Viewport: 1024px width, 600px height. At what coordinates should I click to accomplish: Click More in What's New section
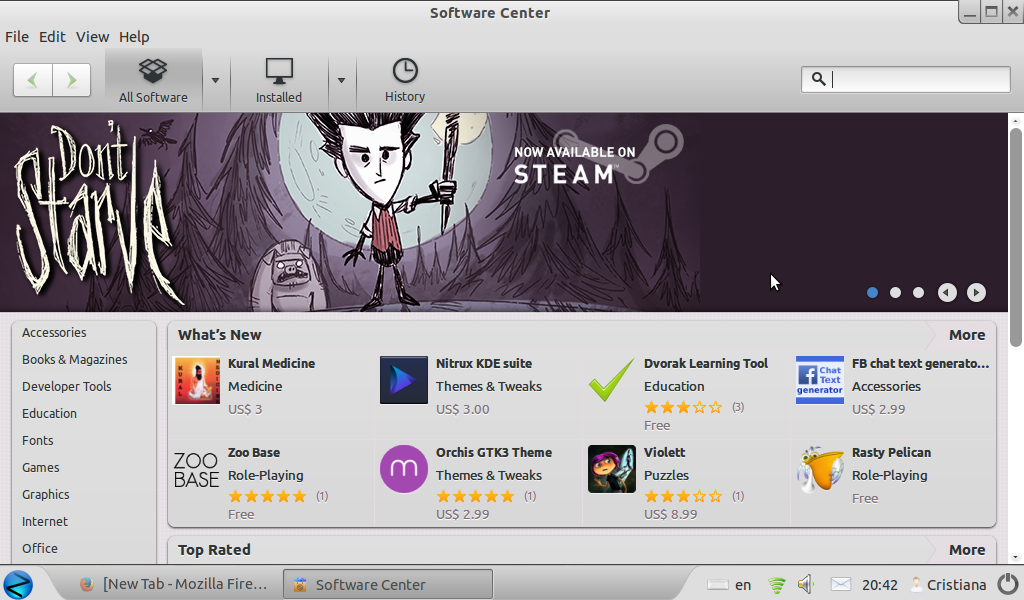[967, 335]
